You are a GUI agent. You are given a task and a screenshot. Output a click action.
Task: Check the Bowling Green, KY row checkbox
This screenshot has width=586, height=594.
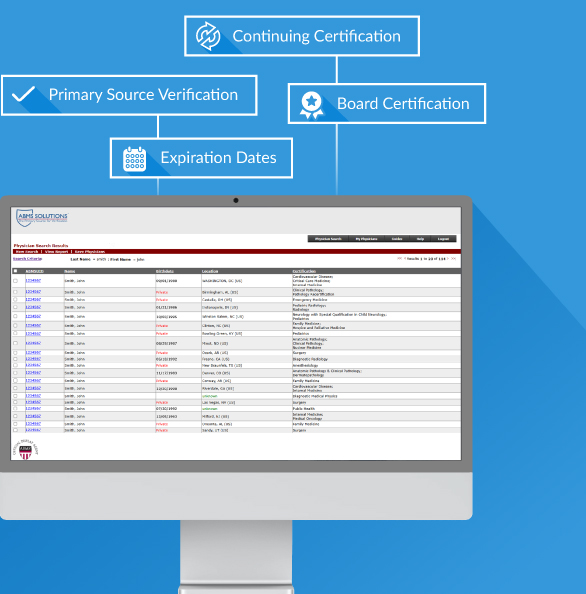coord(16,333)
